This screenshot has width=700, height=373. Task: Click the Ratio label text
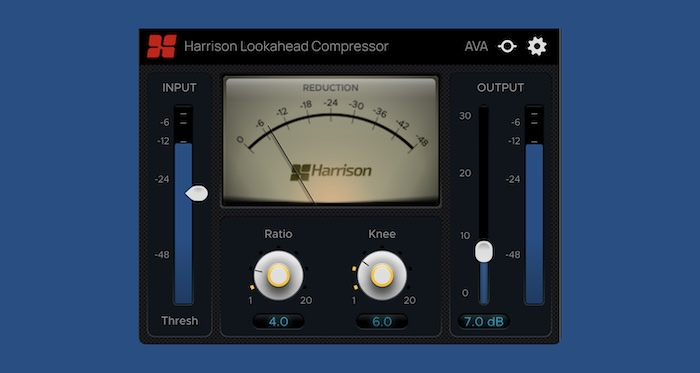(278, 234)
